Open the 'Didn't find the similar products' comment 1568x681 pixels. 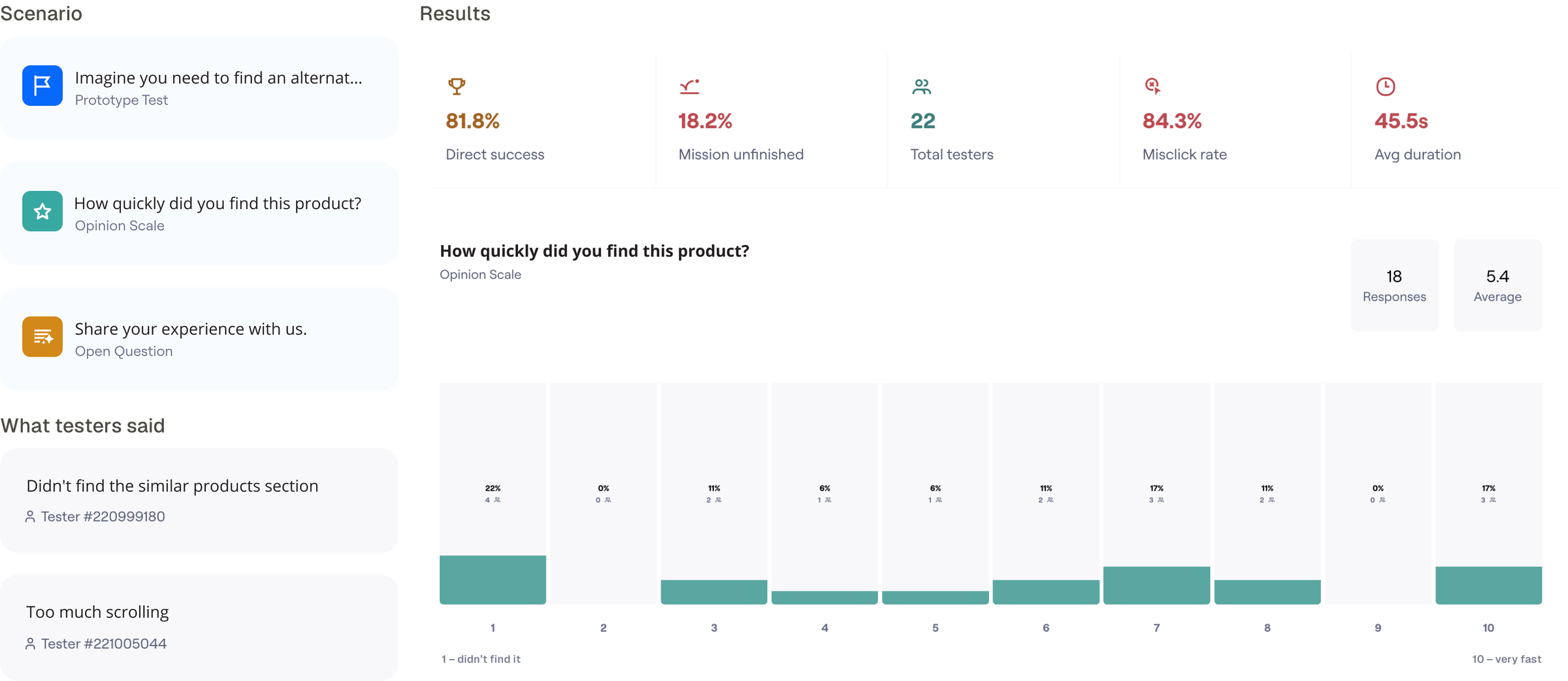coord(199,501)
